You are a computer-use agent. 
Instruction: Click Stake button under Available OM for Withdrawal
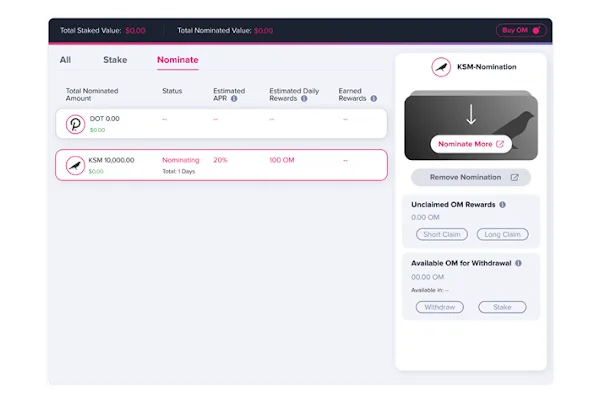click(502, 307)
